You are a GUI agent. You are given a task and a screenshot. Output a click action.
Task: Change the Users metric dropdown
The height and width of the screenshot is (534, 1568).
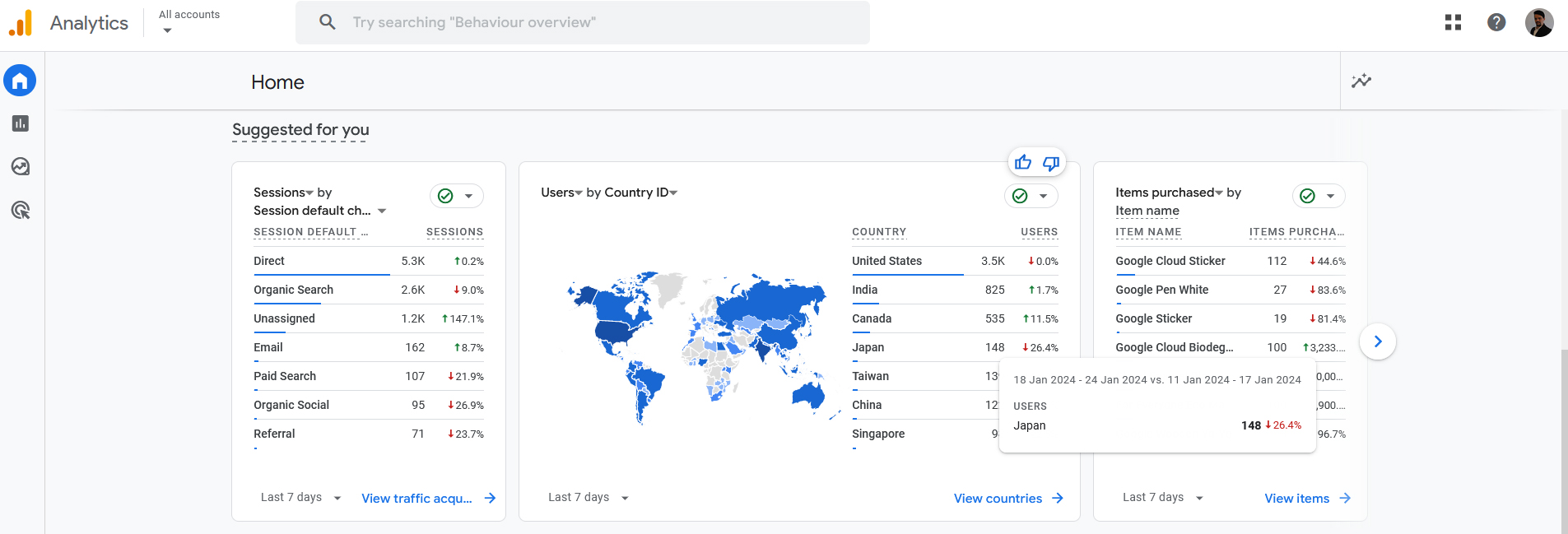561,193
